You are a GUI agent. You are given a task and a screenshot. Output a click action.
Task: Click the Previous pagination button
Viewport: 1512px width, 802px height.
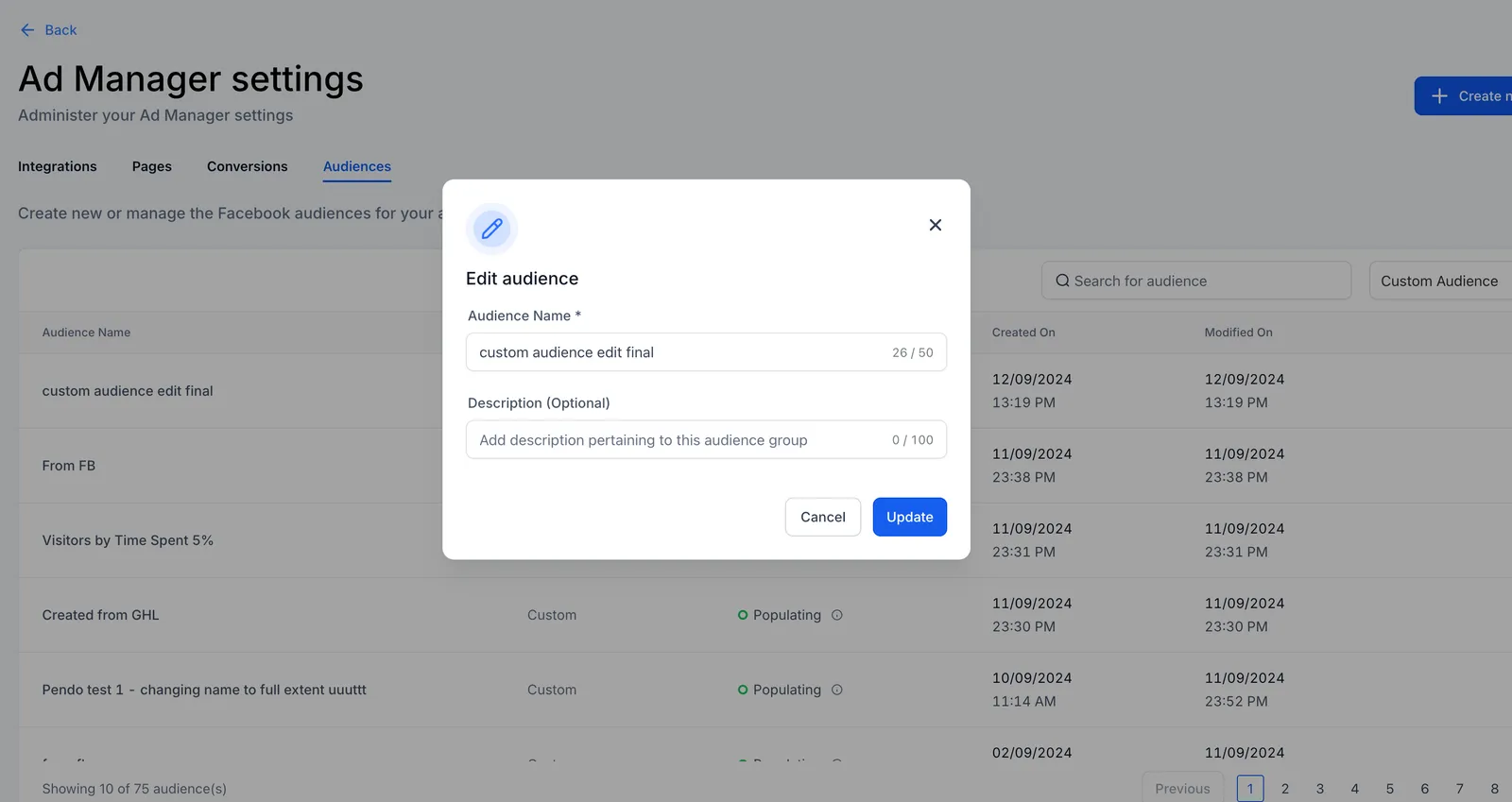(x=1182, y=789)
